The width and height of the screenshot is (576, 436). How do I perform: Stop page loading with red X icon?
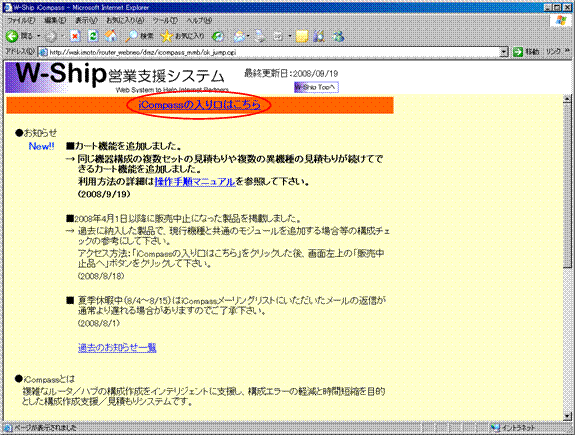75,36
